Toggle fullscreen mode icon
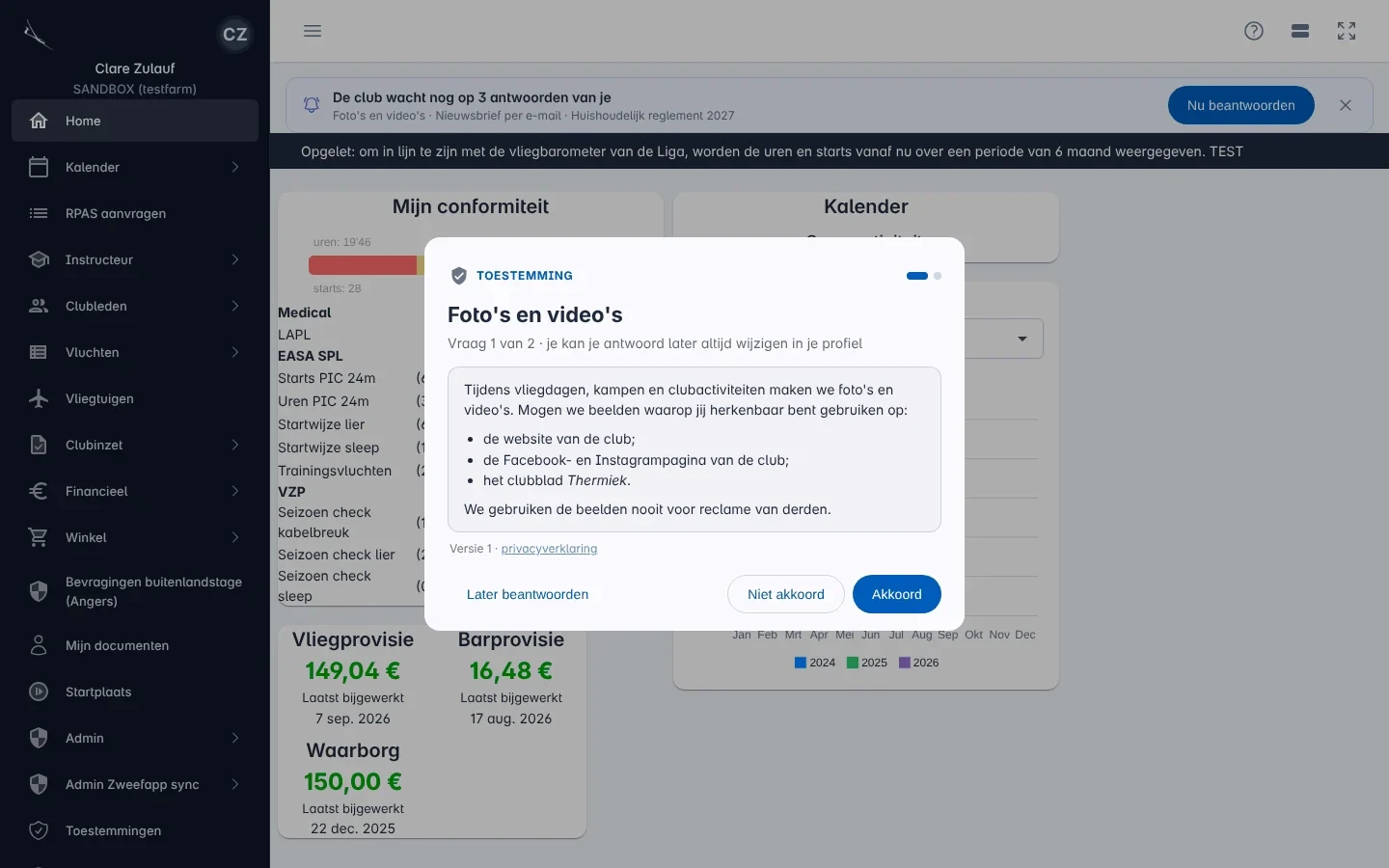Image resolution: width=1389 pixels, height=868 pixels. [1347, 31]
